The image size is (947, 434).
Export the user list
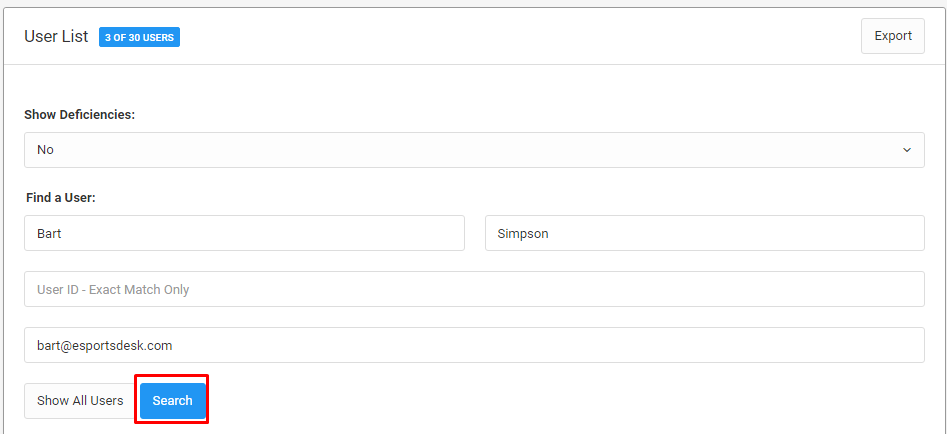[x=893, y=36]
